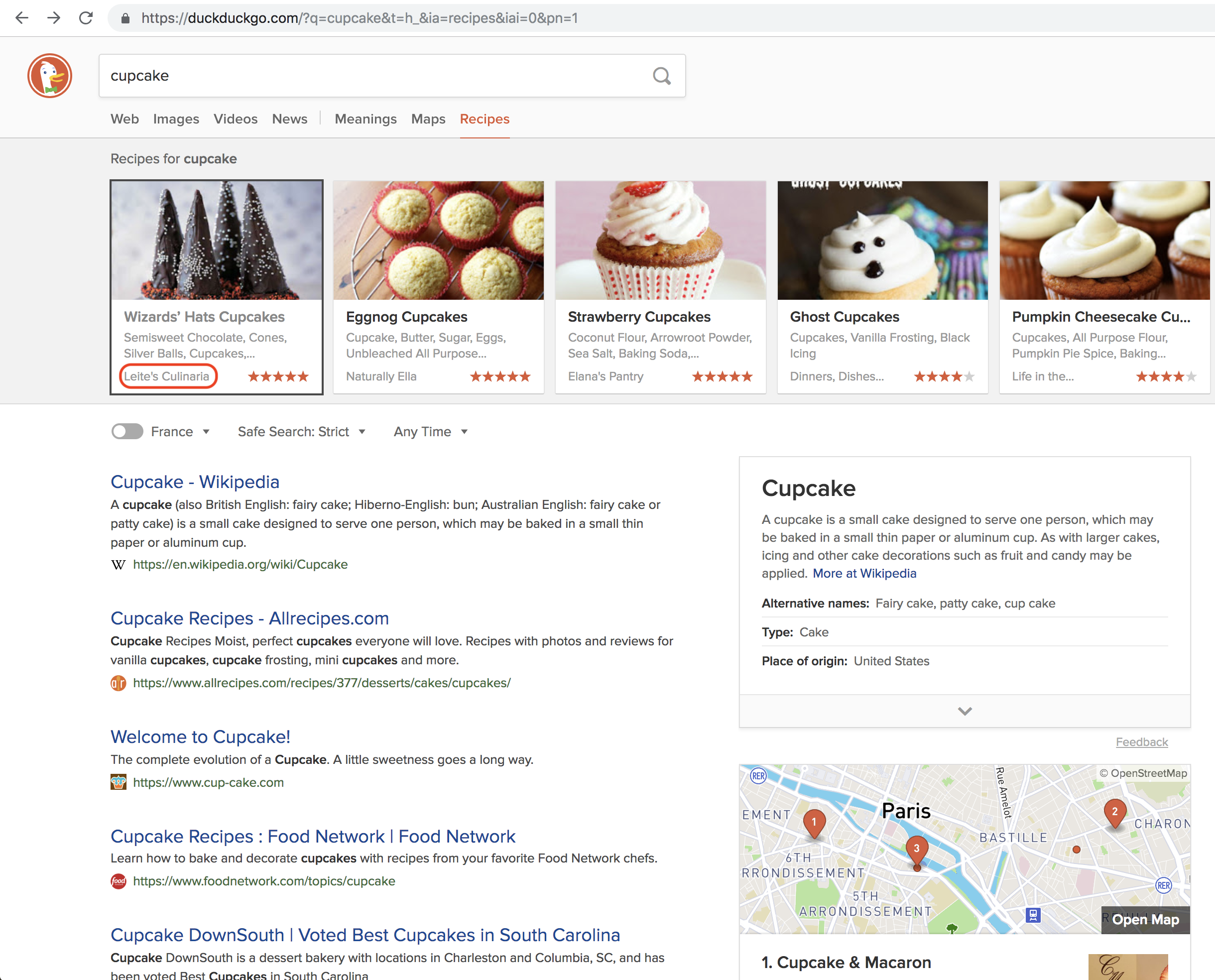Reload the page with refresh icon

tap(86, 18)
